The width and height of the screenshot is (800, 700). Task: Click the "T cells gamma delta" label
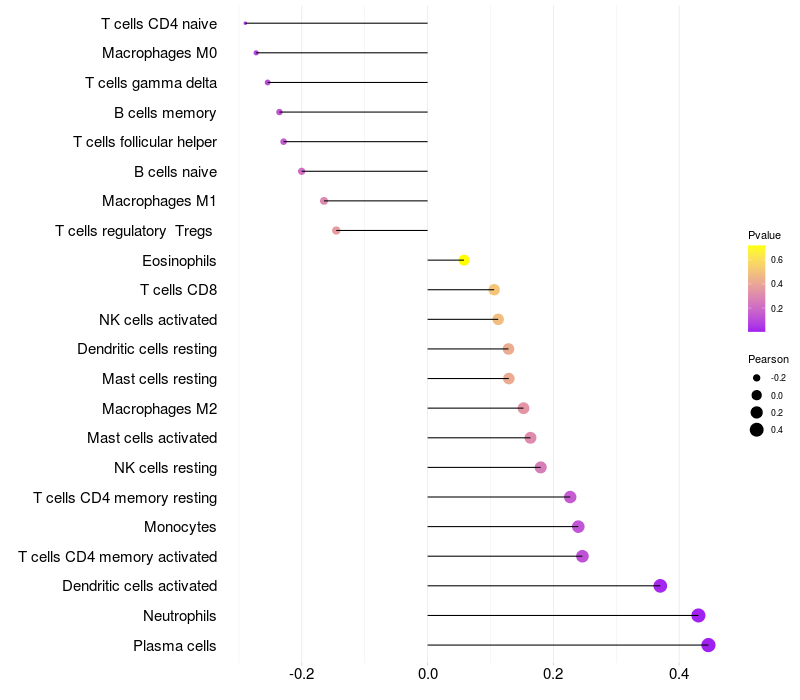point(151,83)
